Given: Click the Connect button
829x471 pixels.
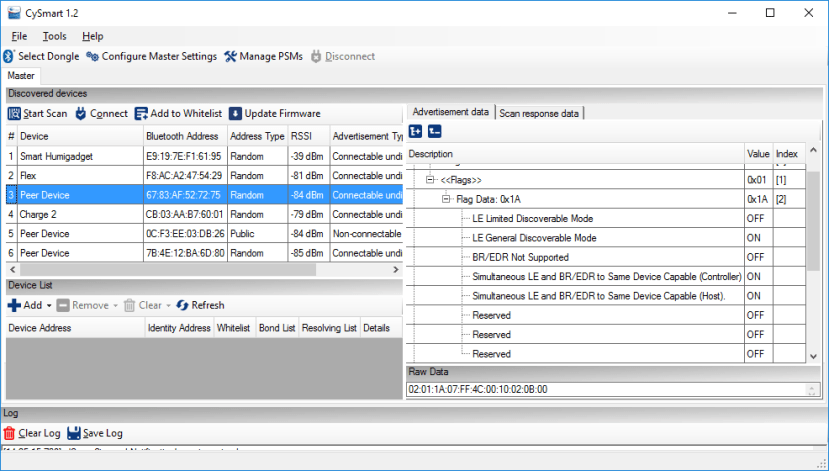Looking at the screenshot, I should pos(102,114).
